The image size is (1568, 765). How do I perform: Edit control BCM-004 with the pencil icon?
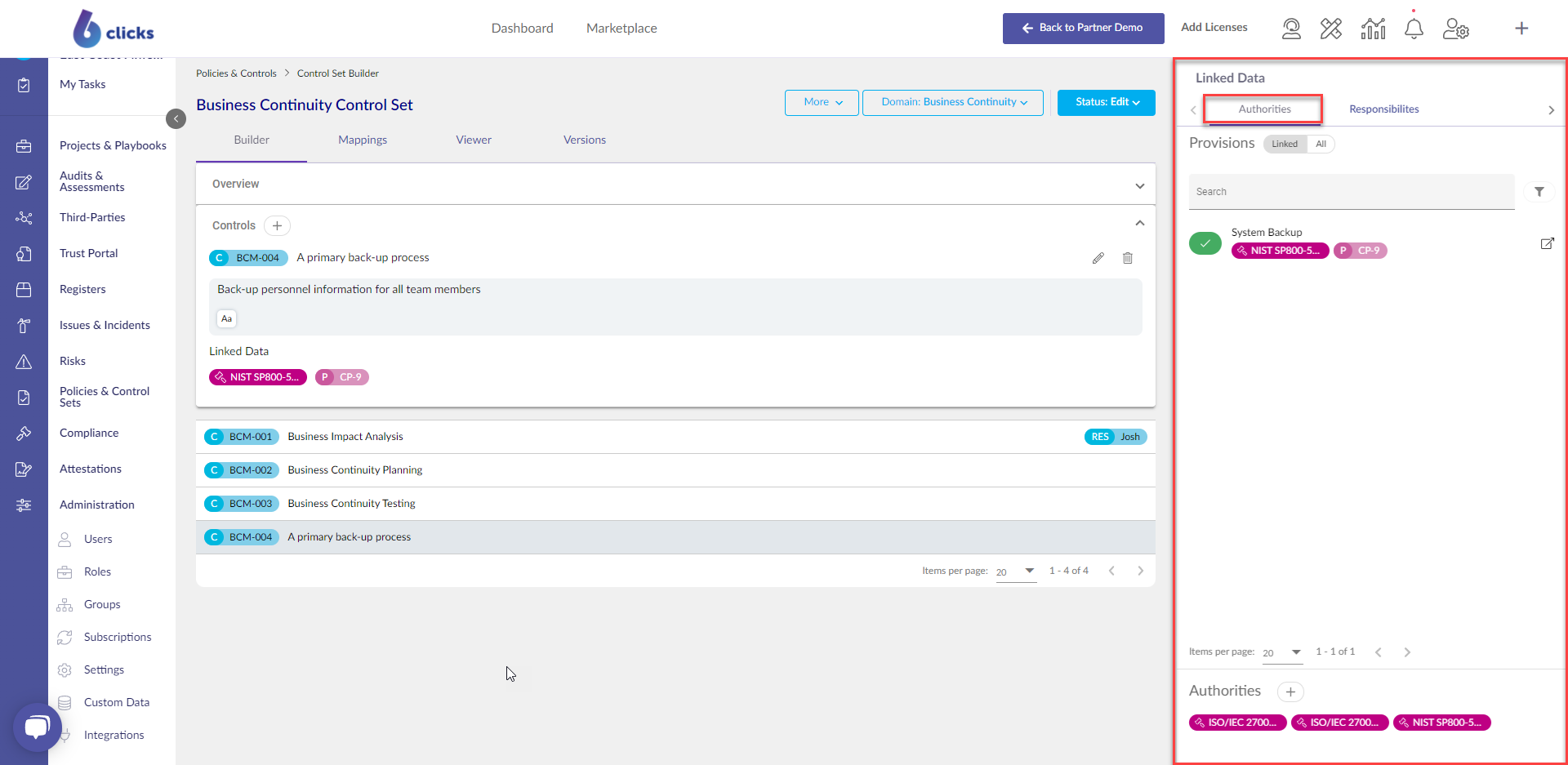[1098, 258]
